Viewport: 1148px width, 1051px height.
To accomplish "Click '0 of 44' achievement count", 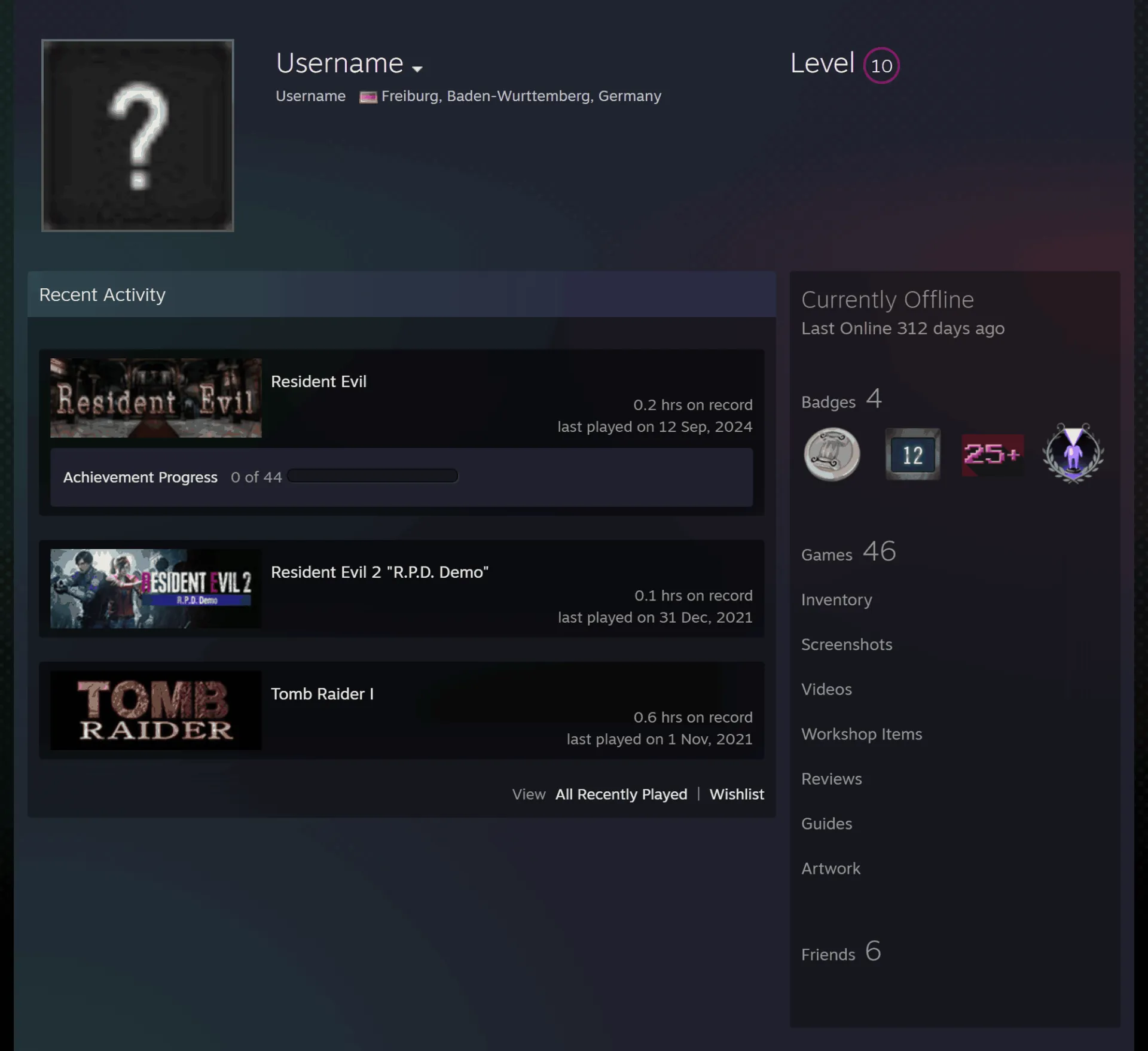I will 256,477.
